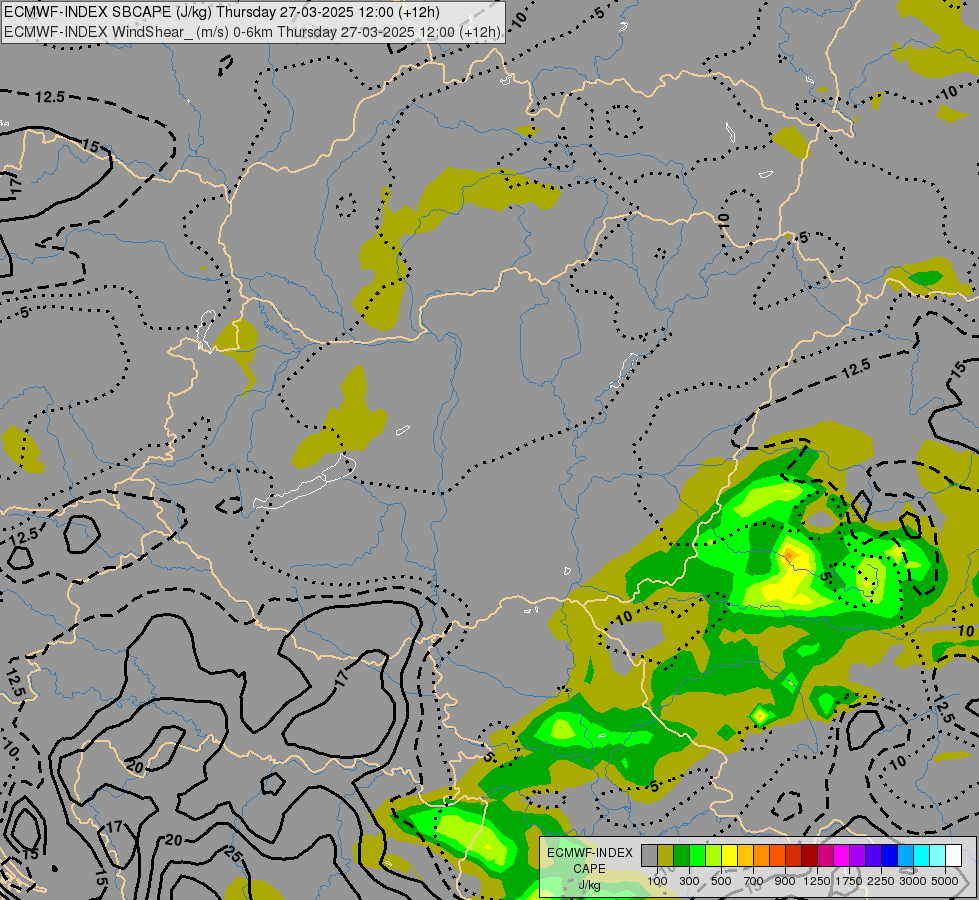
Task: Click the bright magenta legend swatch
Action: (841, 855)
